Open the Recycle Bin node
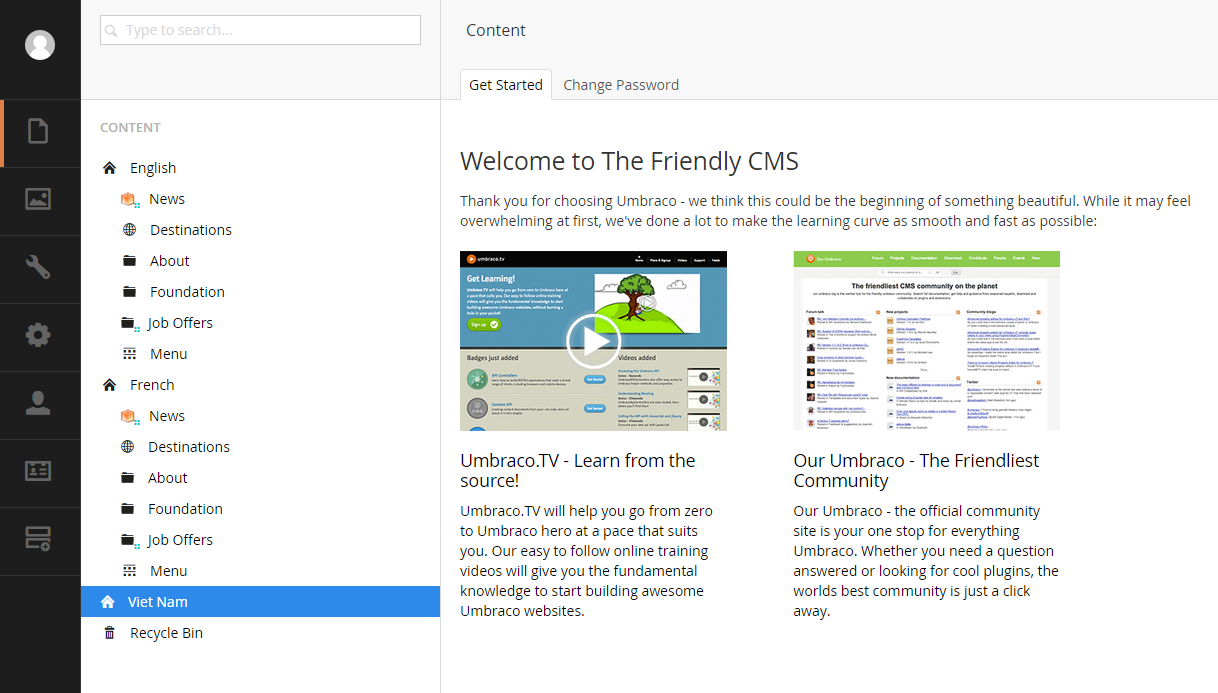 pos(166,633)
